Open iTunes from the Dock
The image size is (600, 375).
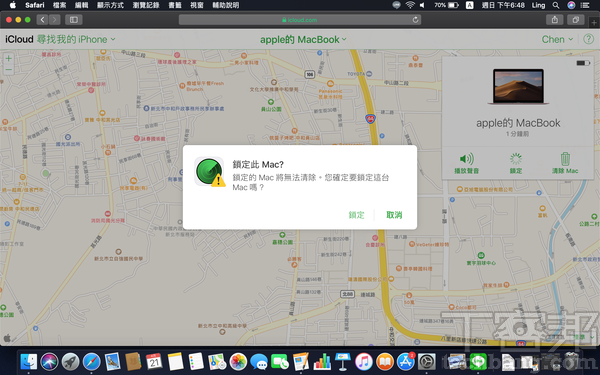point(364,361)
